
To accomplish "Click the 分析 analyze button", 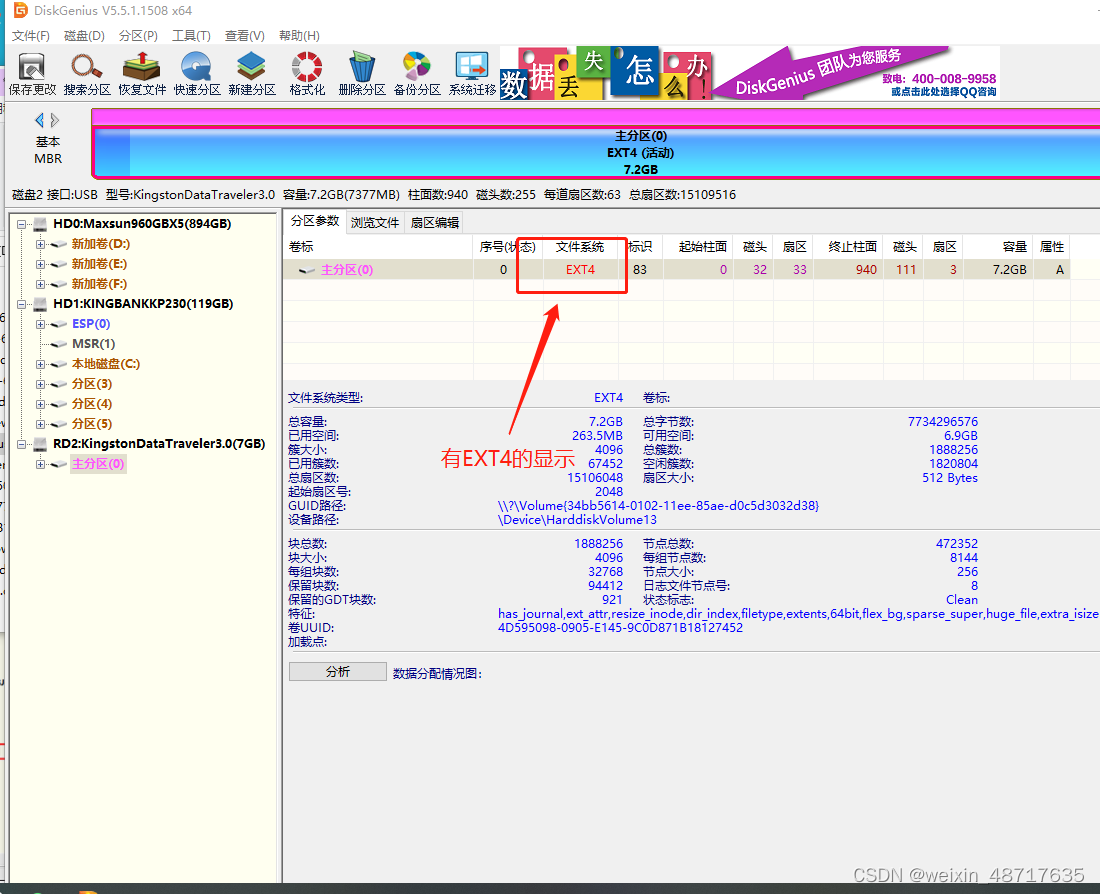I will (x=337, y=672).
